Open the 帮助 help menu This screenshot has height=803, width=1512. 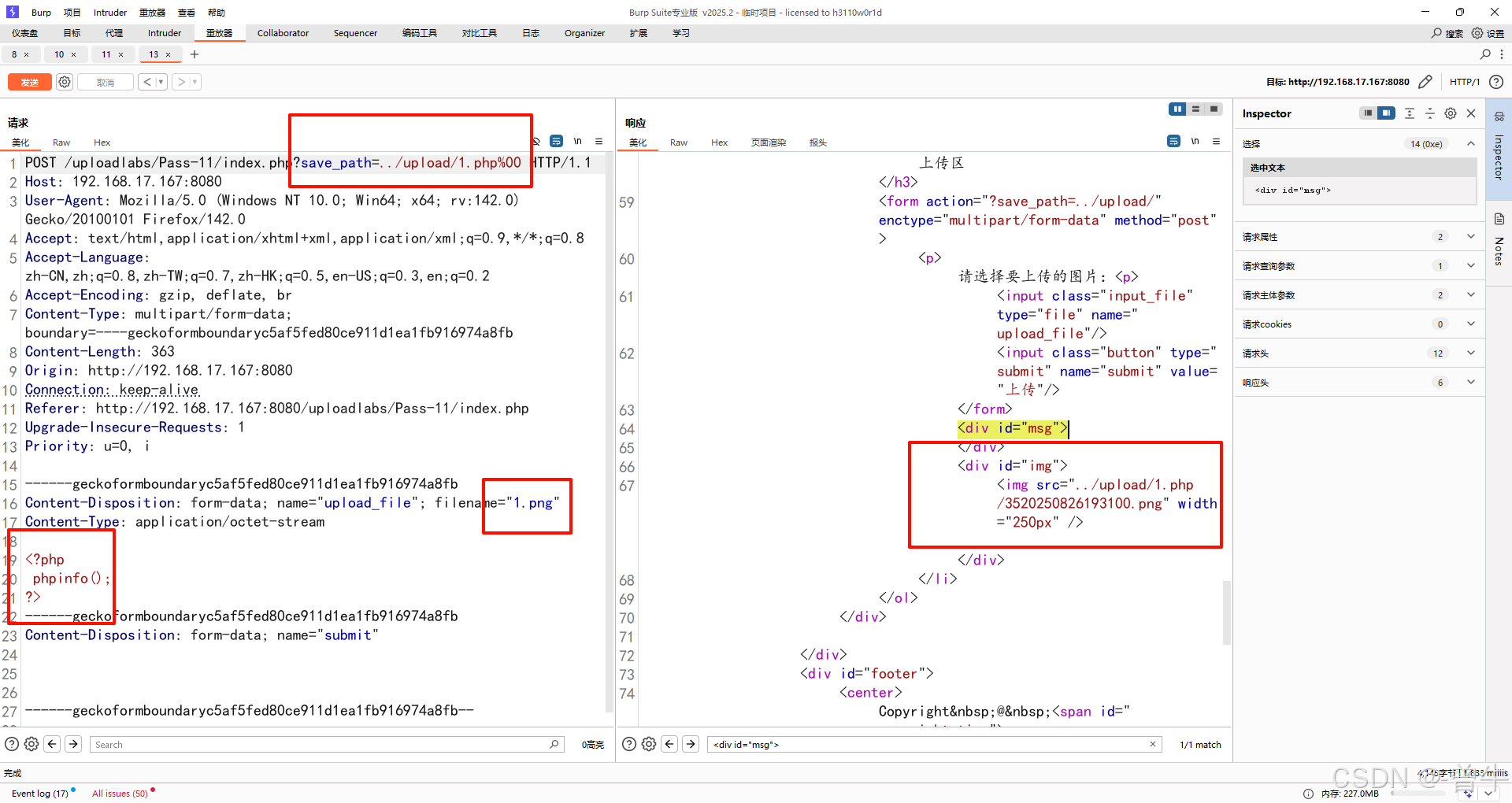coord(217,13)
